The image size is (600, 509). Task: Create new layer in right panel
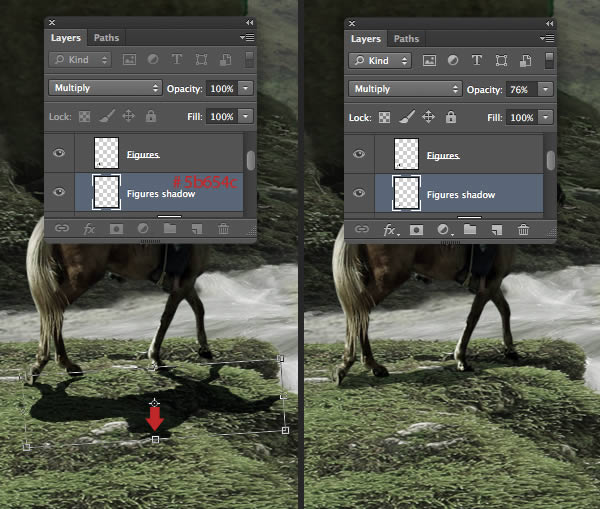[x=497, y=230]
